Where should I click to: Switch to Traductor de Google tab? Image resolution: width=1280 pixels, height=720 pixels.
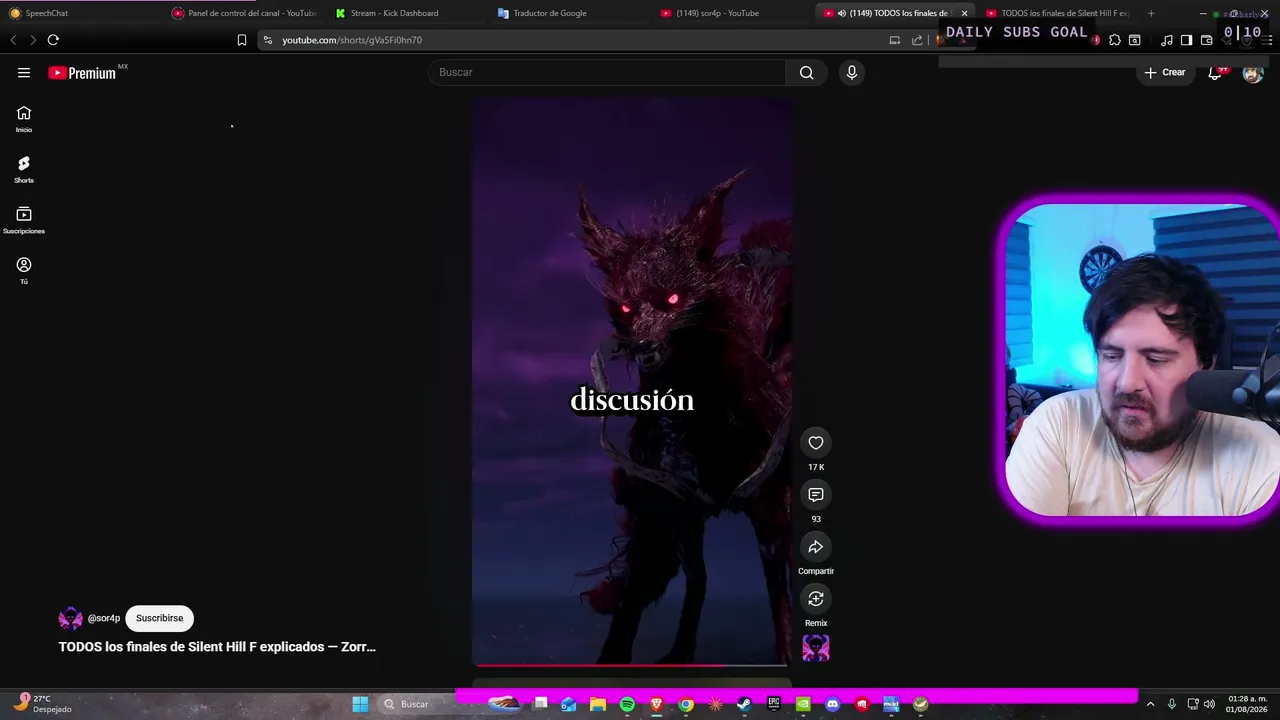pos(570,13)
